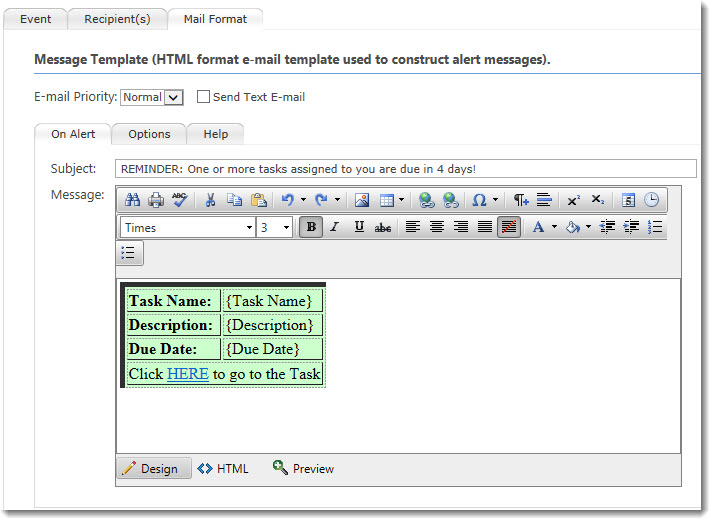This screenshot has width=710, height=519.
Task: Expand the Undo history dropdown arrow
Action: tap(303, 200)
